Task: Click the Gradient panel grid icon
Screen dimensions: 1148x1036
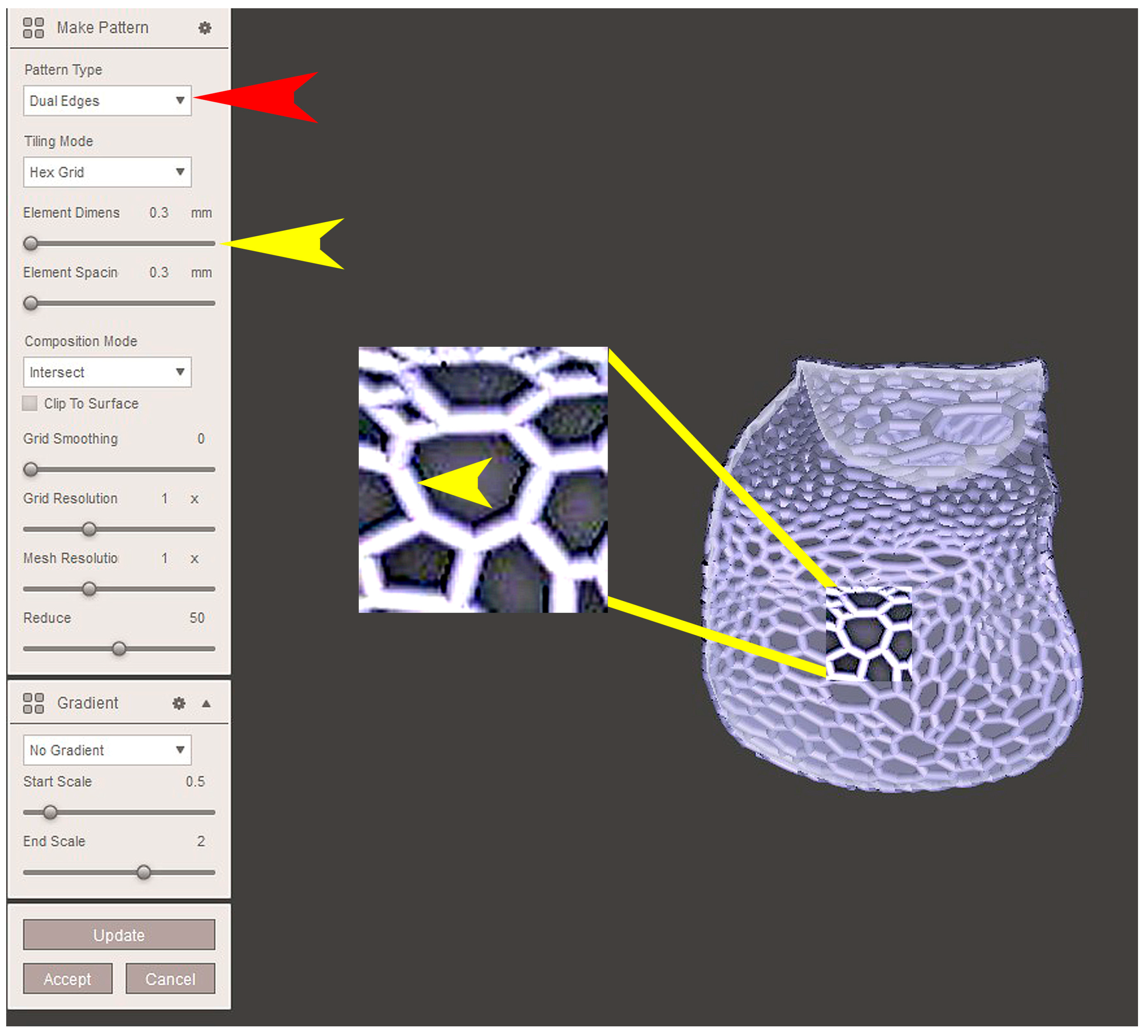Action: point(33,703)
